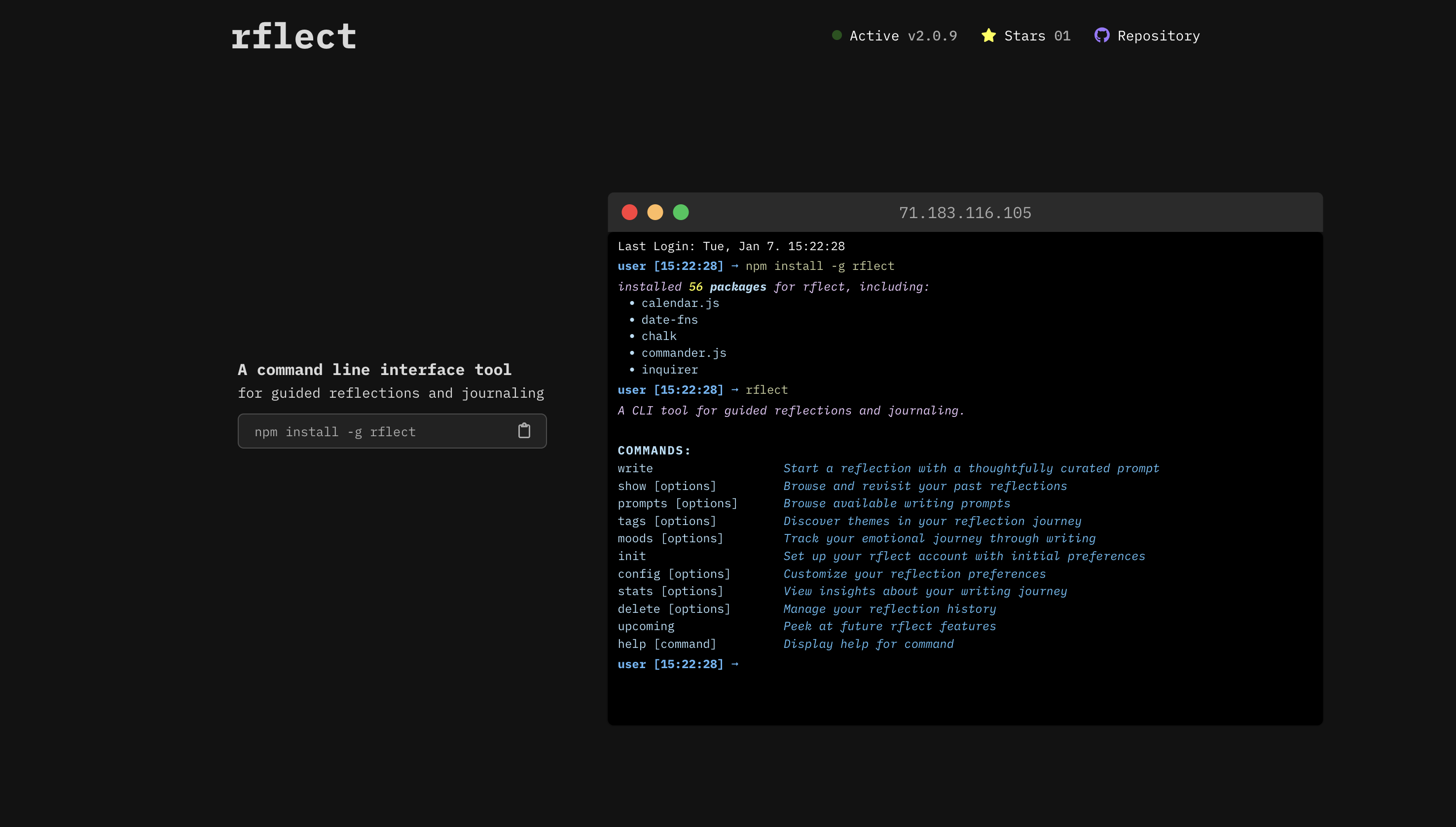Select the help [command] entry

click(667, 643)
